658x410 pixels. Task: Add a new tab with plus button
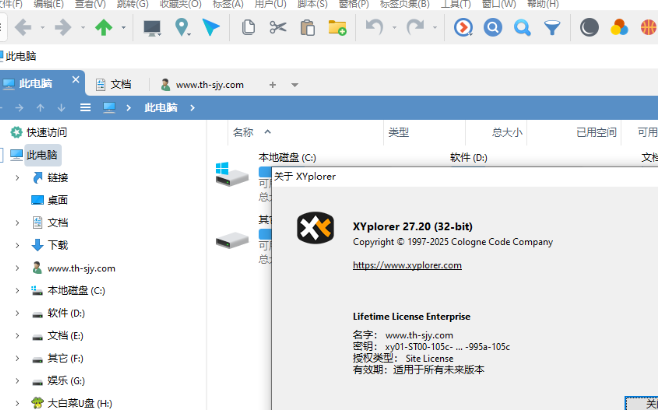(272, 85)
